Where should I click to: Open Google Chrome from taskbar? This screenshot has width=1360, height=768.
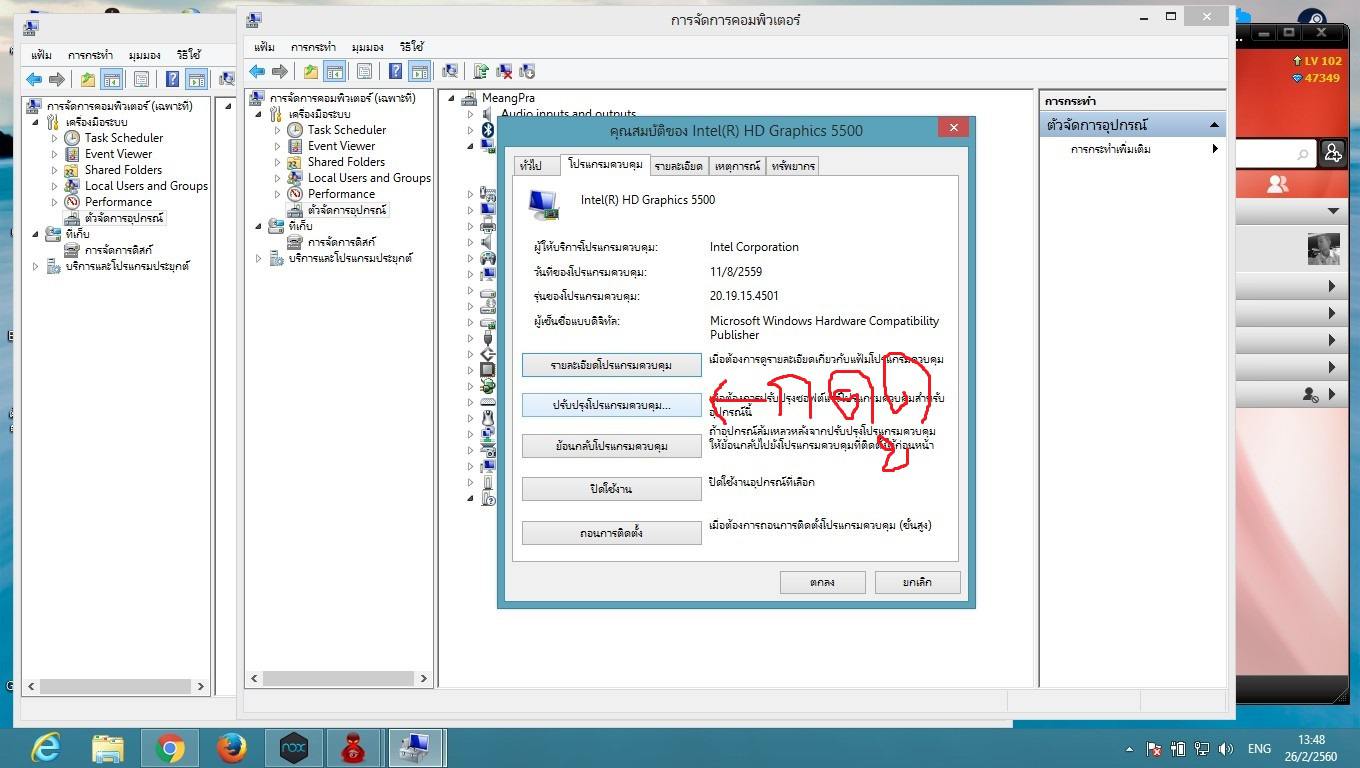pyautogui.click(x=170, y=748)
